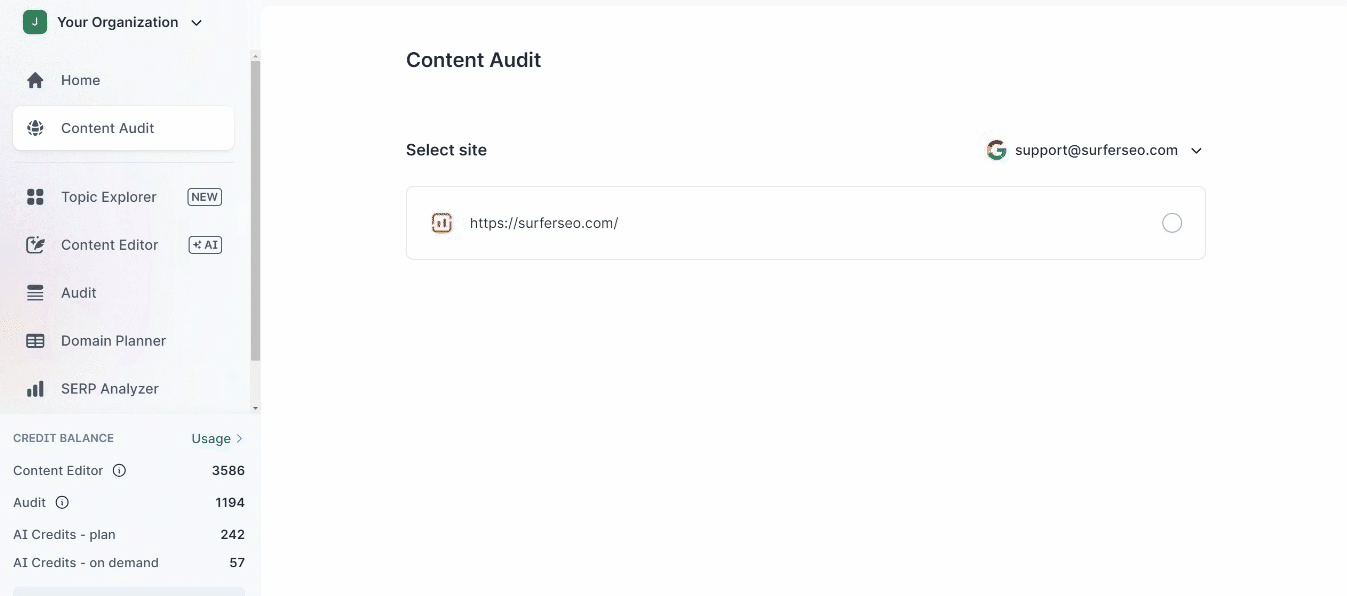The image size is (1347, 596).
Task: Click the AI badge beside Content Editor
Action: coord(205,245)
